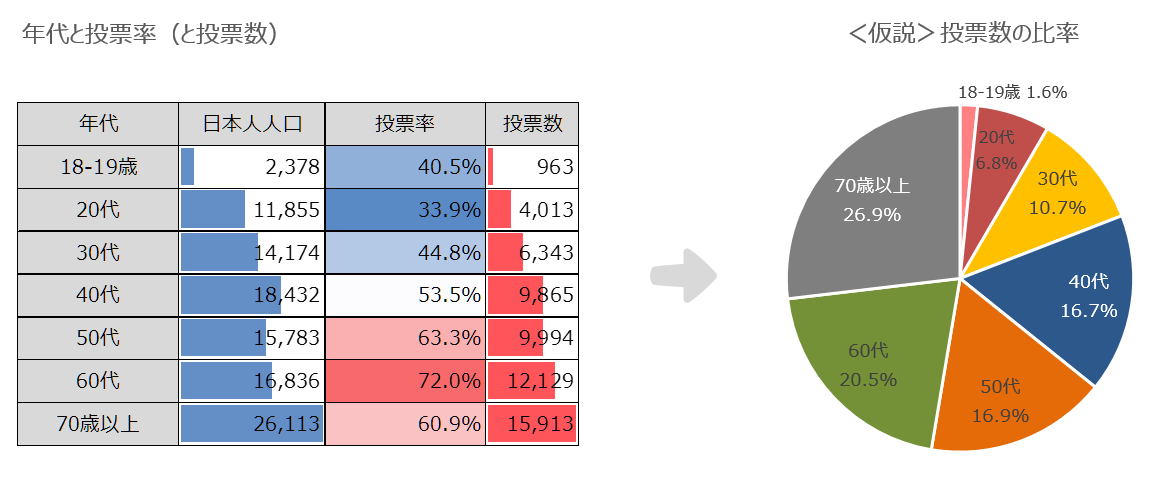Viewport: 1155px width, 478px height.
Task: Click the 年代 column header
Action: [98, 124]
